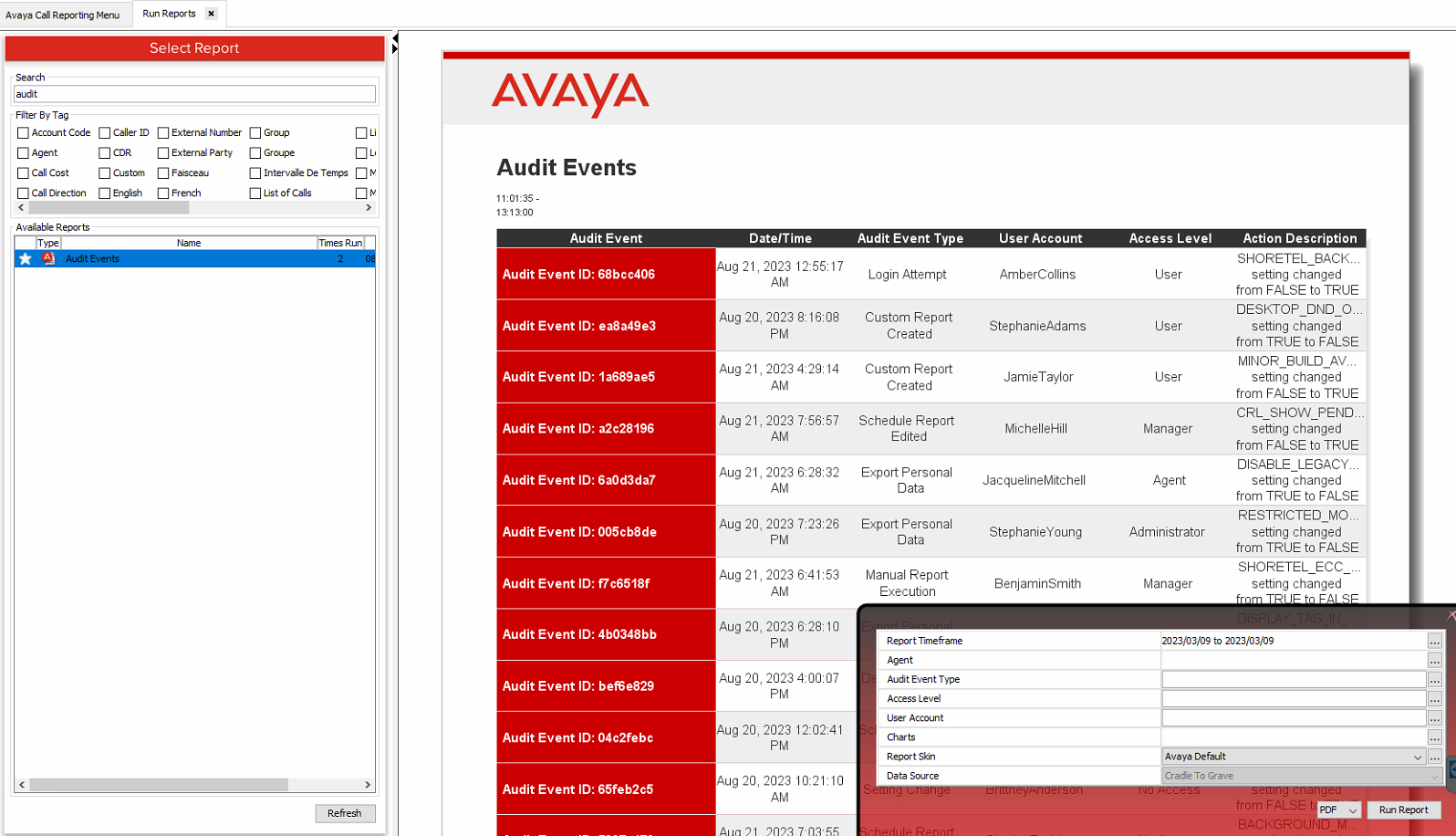Enable the CDR tag filter
The width and height of the screenshot is (1456, 836).
point(104,153)
